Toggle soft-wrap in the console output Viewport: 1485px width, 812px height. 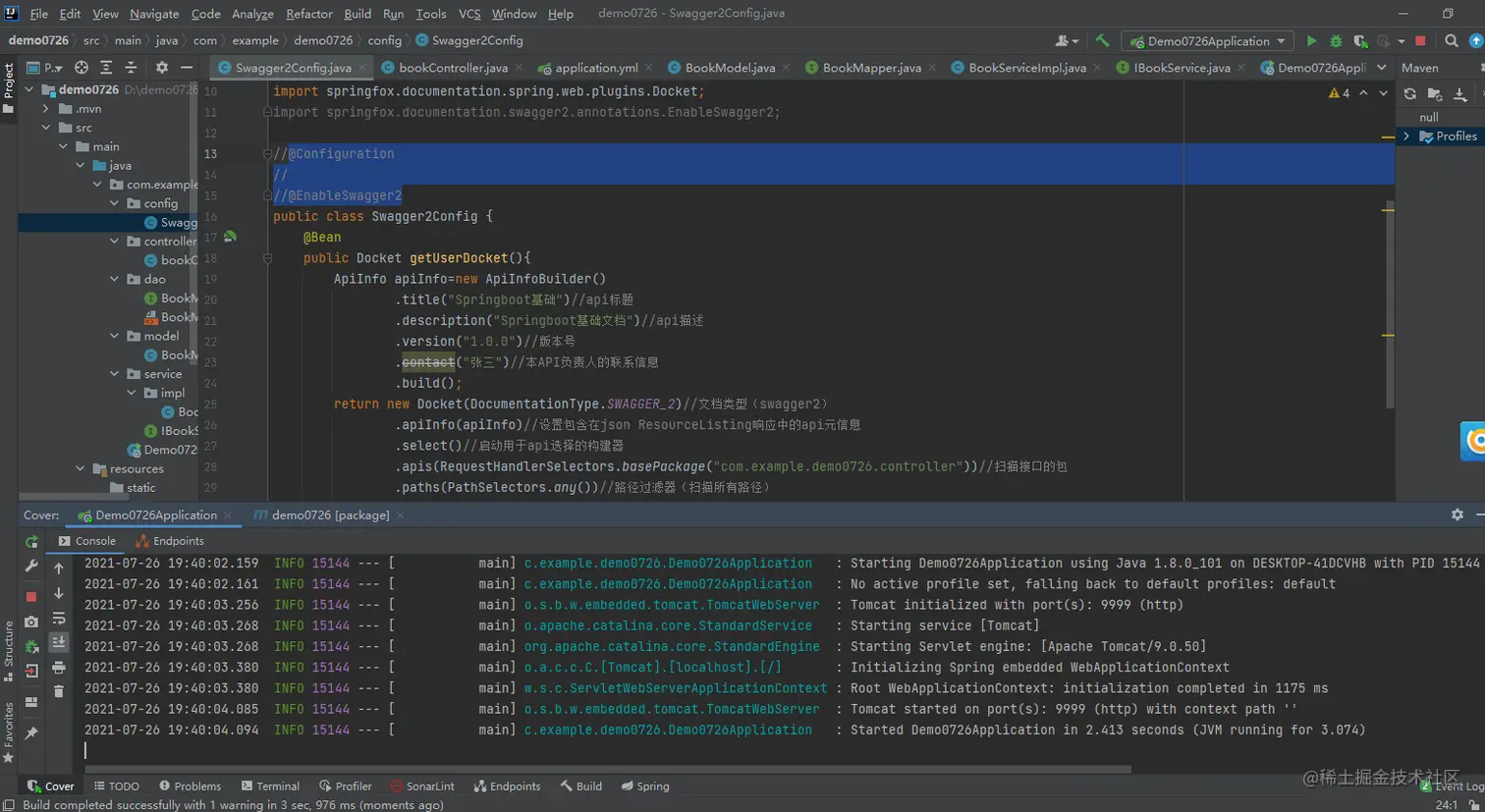tap(59, 618)
